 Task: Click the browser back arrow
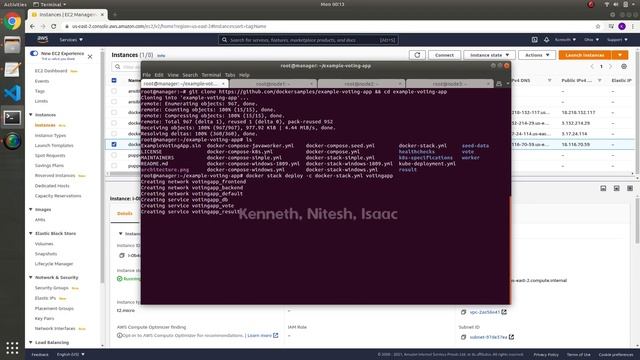(32, 26)
